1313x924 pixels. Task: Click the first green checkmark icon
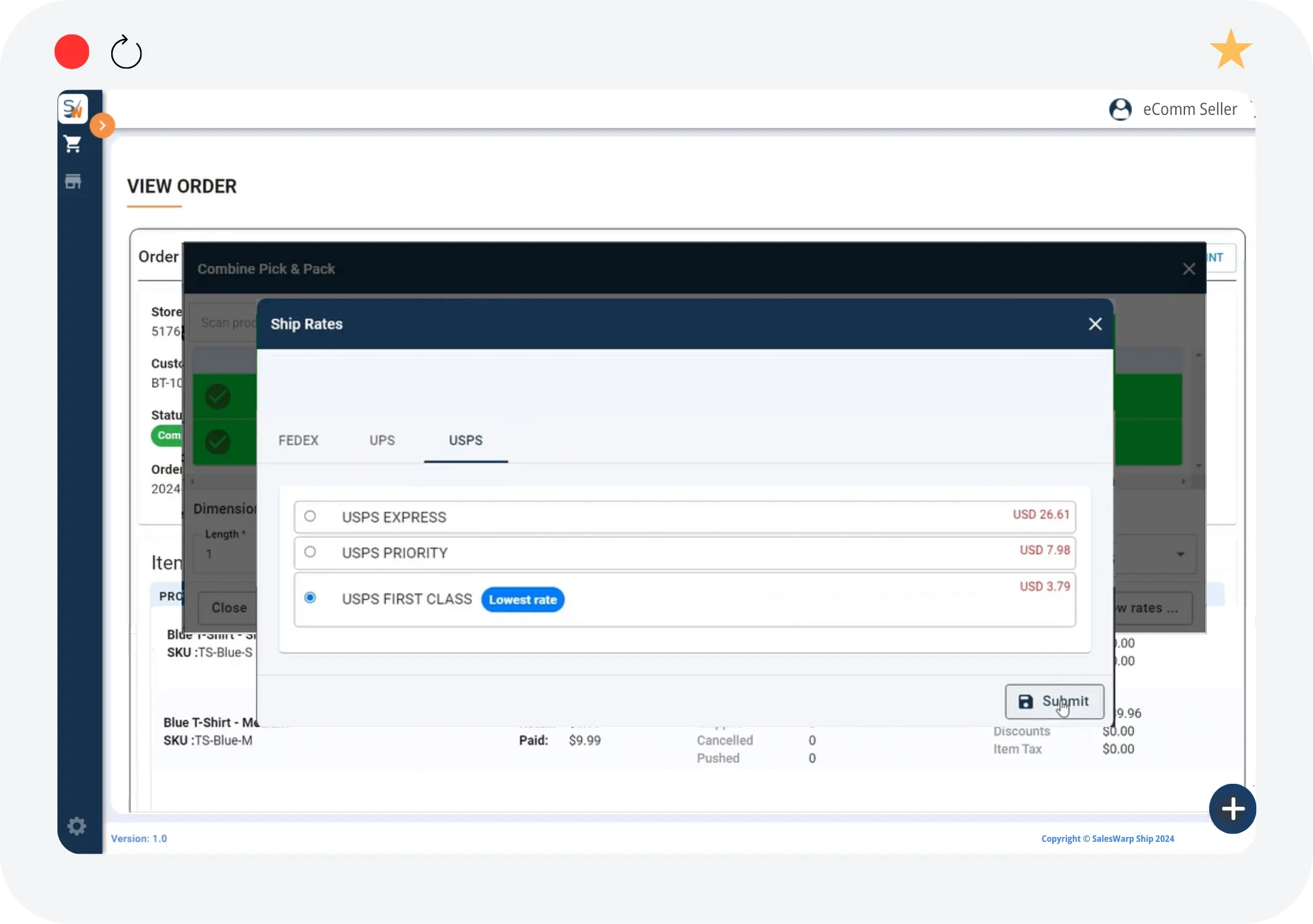[x=217, y=397]
